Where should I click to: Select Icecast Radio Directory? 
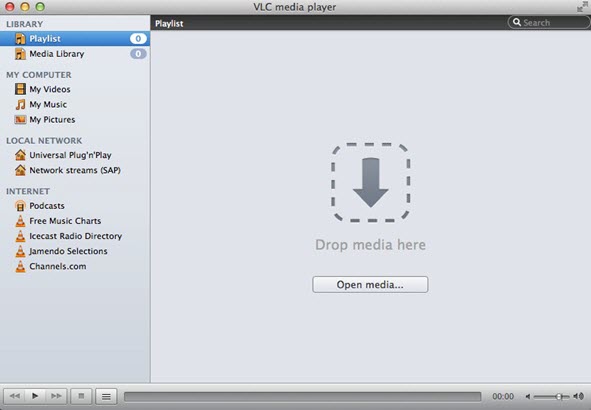click(x=75, y=236)
